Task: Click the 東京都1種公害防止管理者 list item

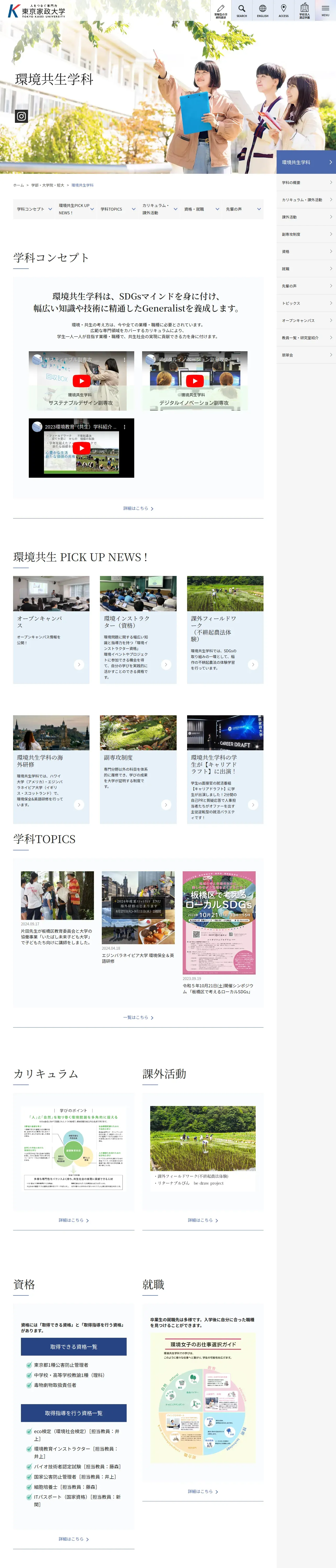Action: point(61,1365)
